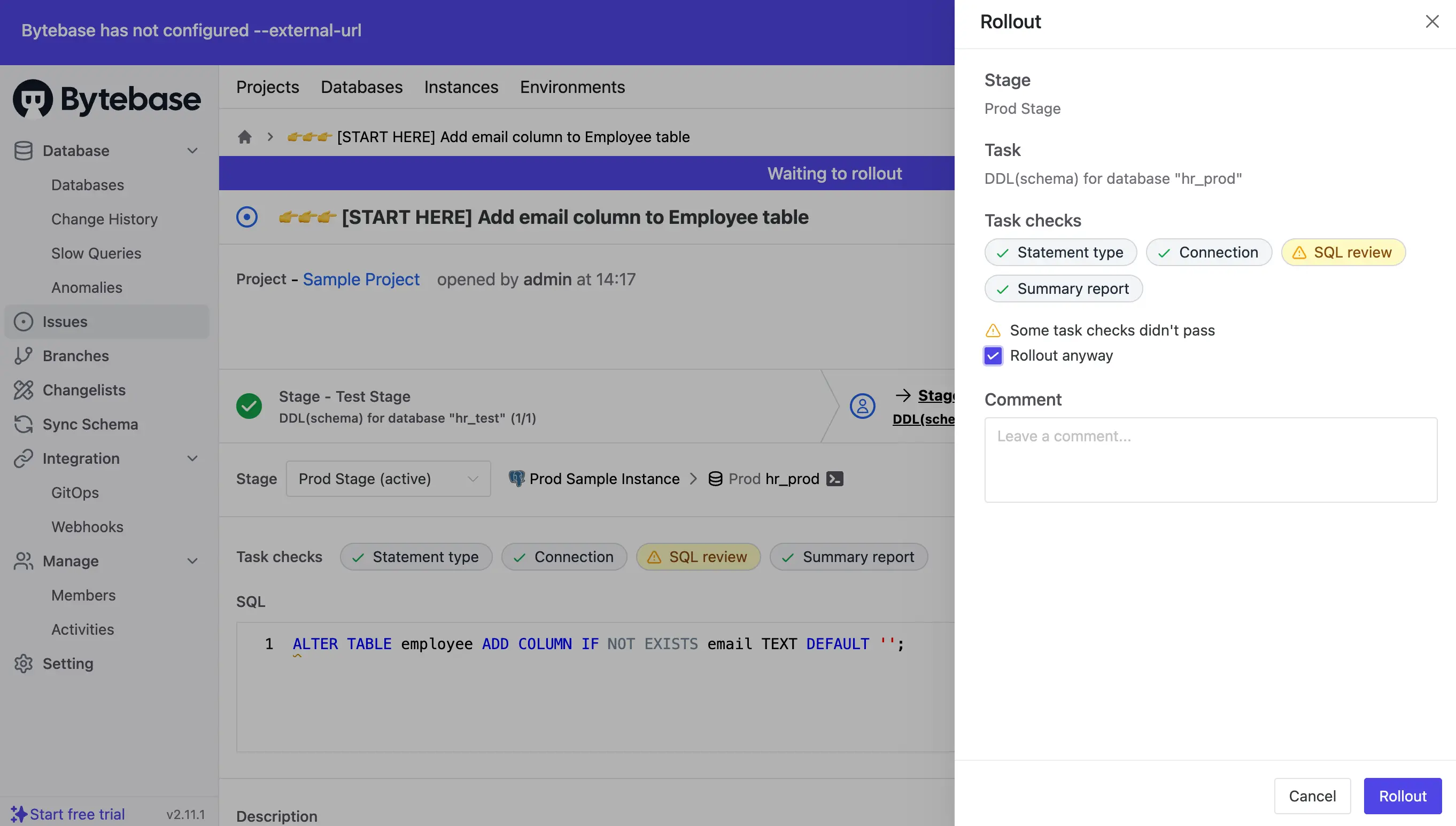
Task: Click the sparkle icon beside Start free trial
Action: pyautogui.click(x=19, y=814)
